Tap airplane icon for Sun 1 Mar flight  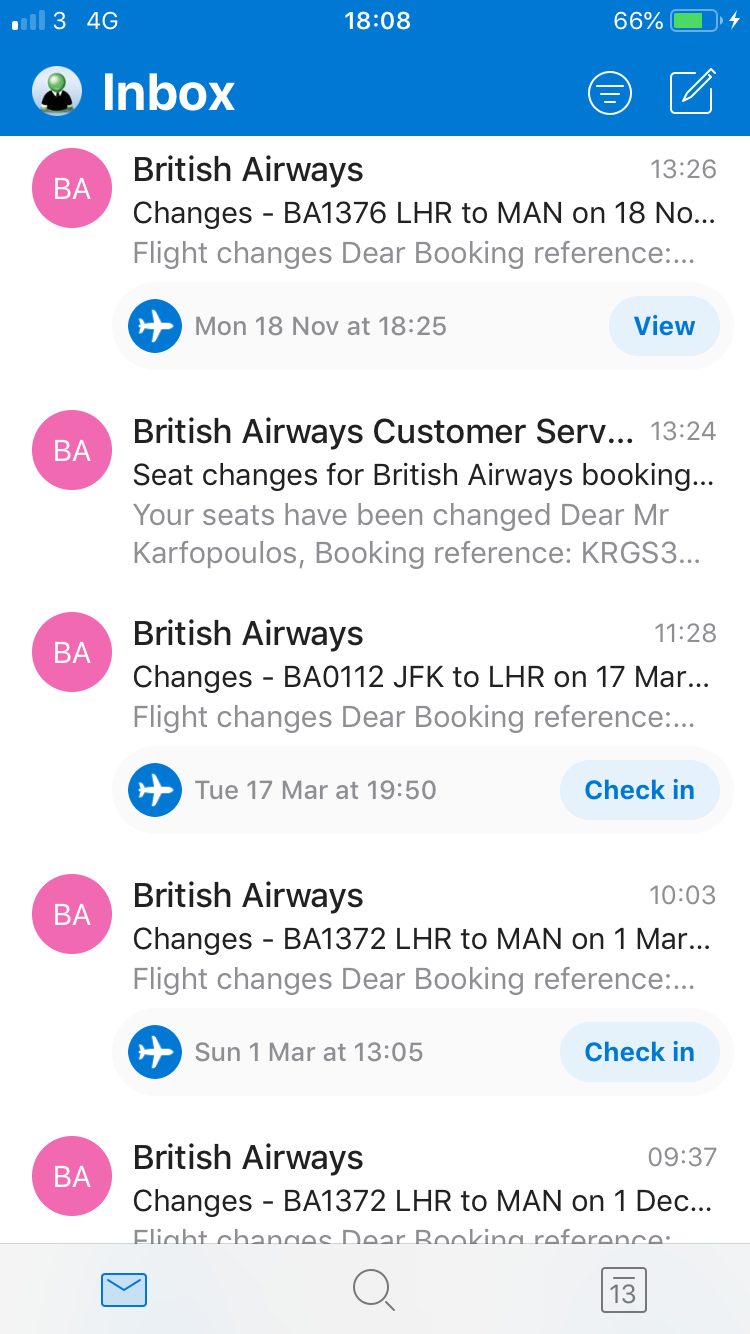point(155,1052)
